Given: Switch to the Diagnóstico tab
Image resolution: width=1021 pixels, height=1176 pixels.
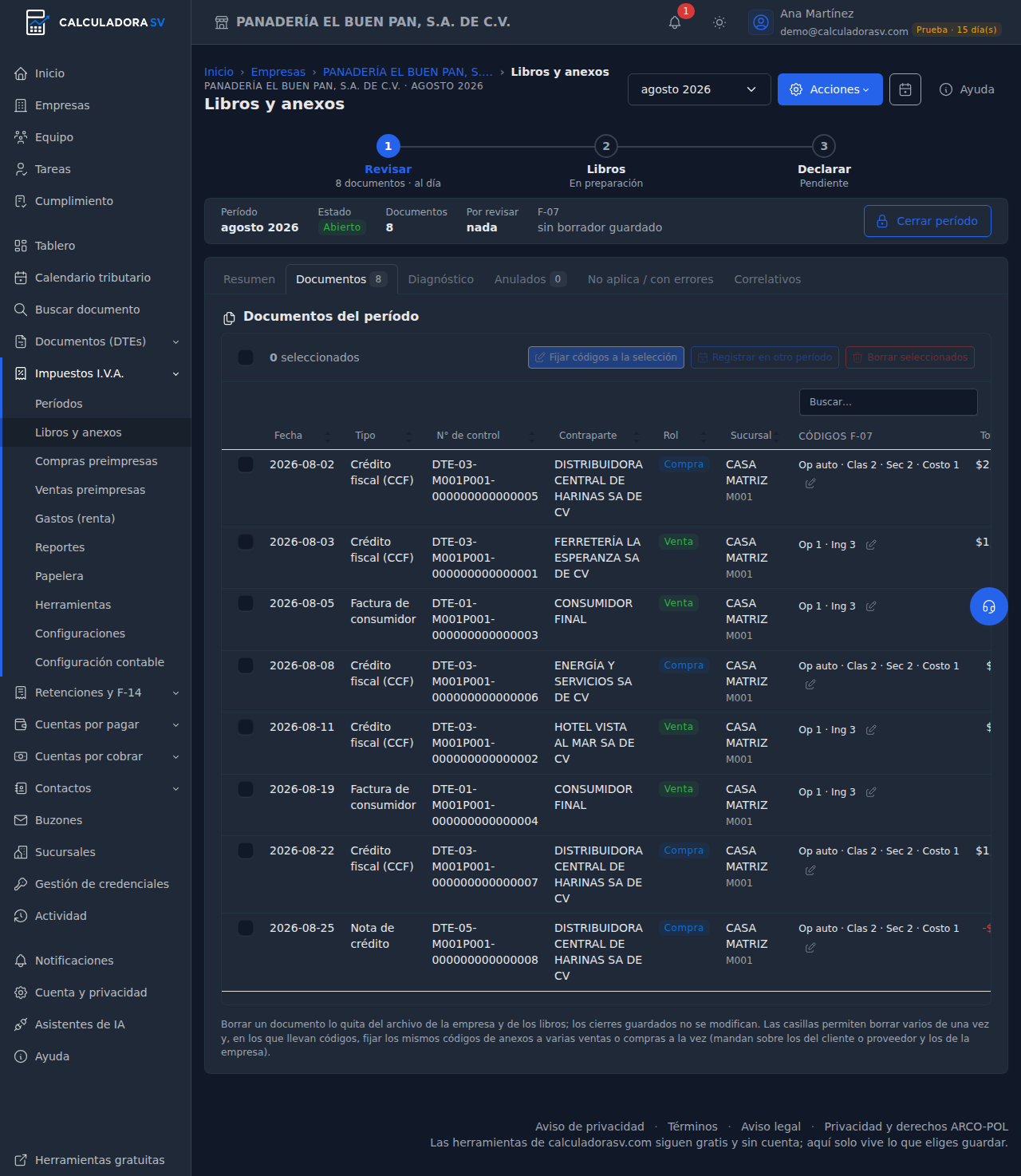Looking at the screenshot, I should (441, 279).
